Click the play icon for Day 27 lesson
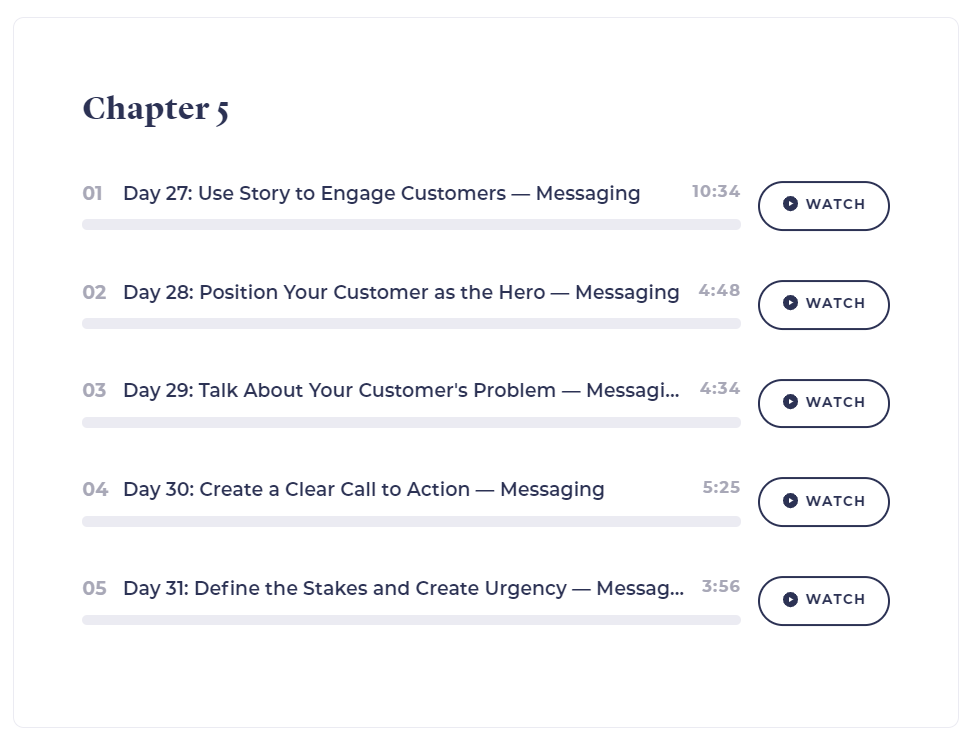This screenshot has width=977, height=741. pyautogui.click(x=790, y=204)
